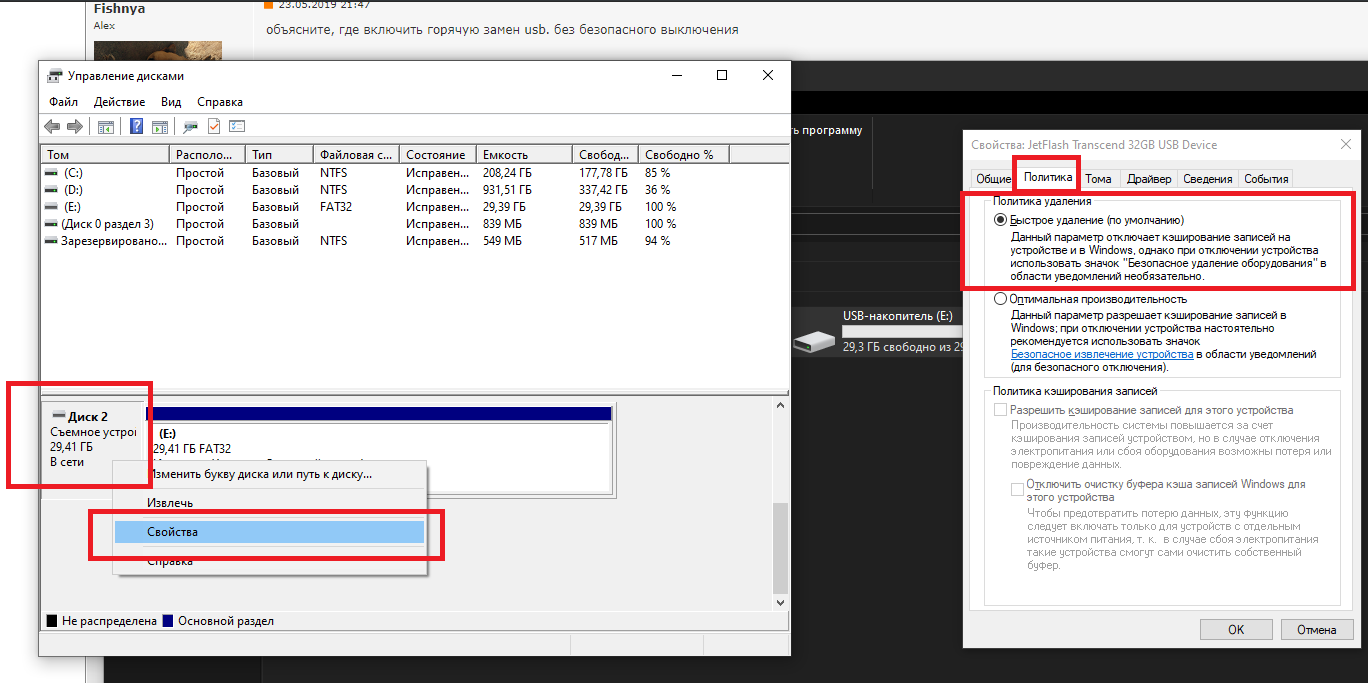Click the show/hide action pane icon
Screen dimensions: 1368x683
coord(160,127)
